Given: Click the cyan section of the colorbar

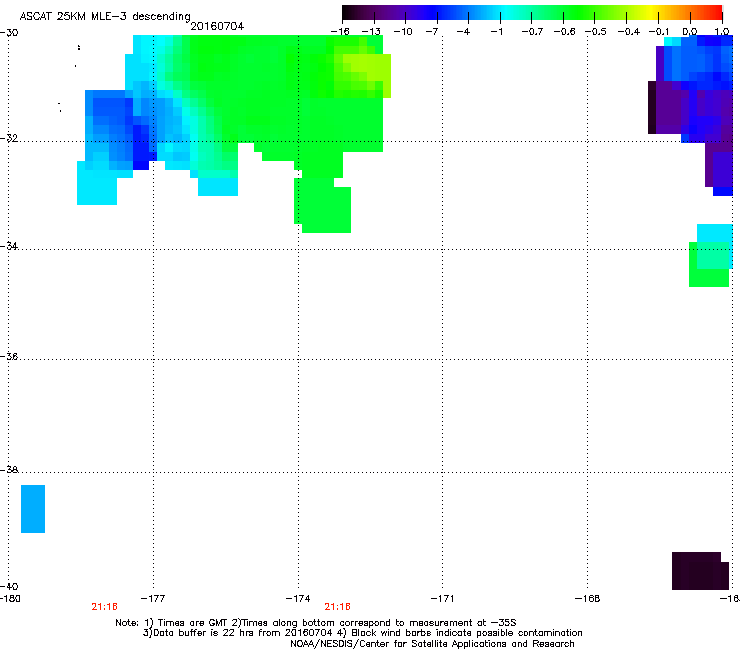Looking at the screenshot, I should tap(506, 12).
